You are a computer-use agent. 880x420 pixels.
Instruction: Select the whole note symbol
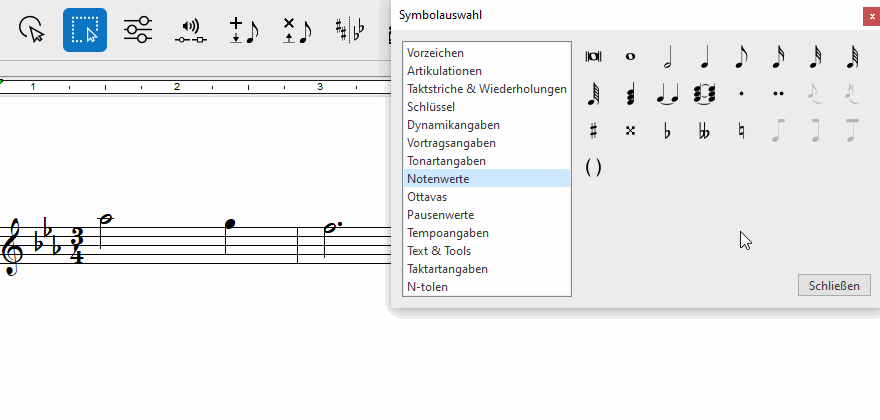[x=630, y=57]
